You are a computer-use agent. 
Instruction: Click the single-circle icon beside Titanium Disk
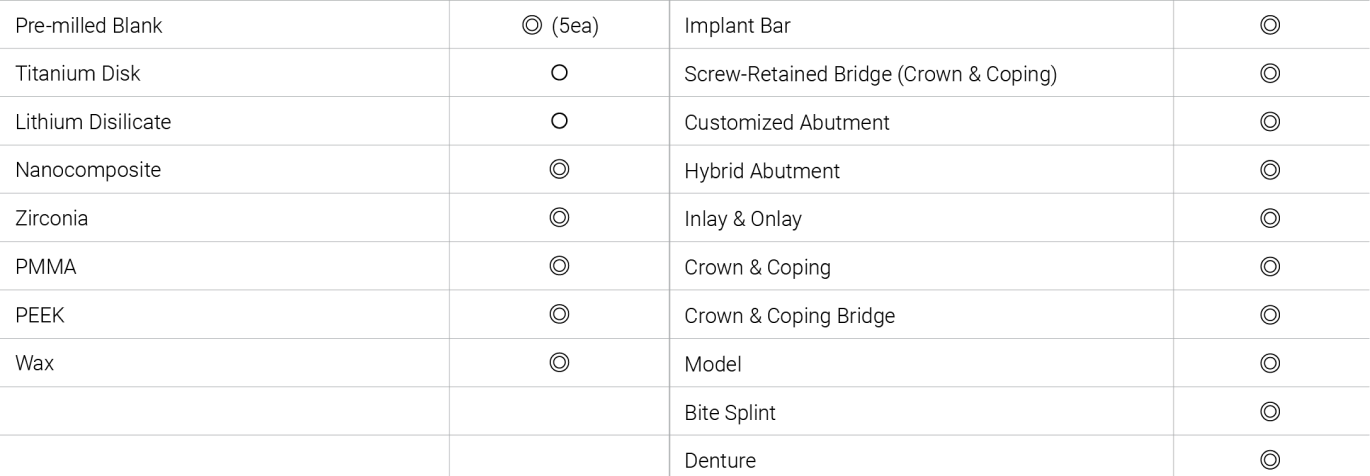[x=559, y=73]
